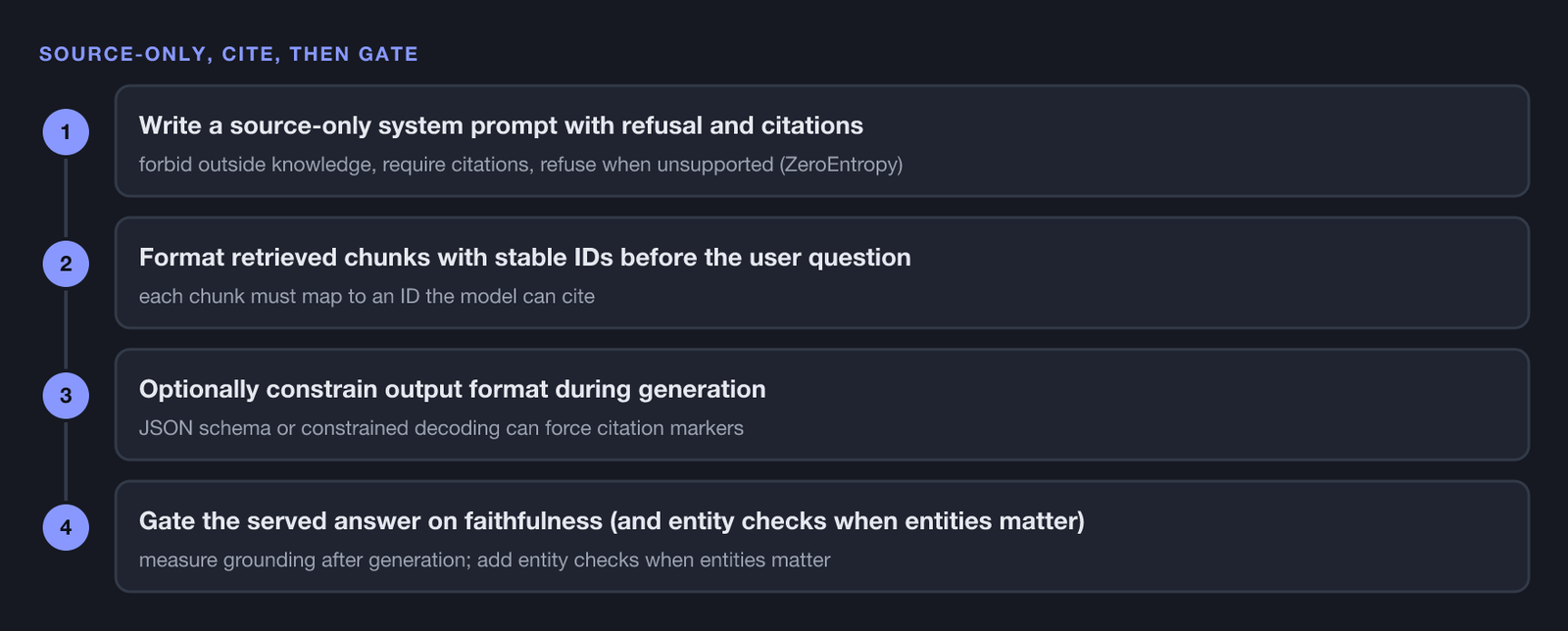Select 'Optionally constrain output format during generation' title
Viewport: 1568px width, 631px height.
(452, 389)
